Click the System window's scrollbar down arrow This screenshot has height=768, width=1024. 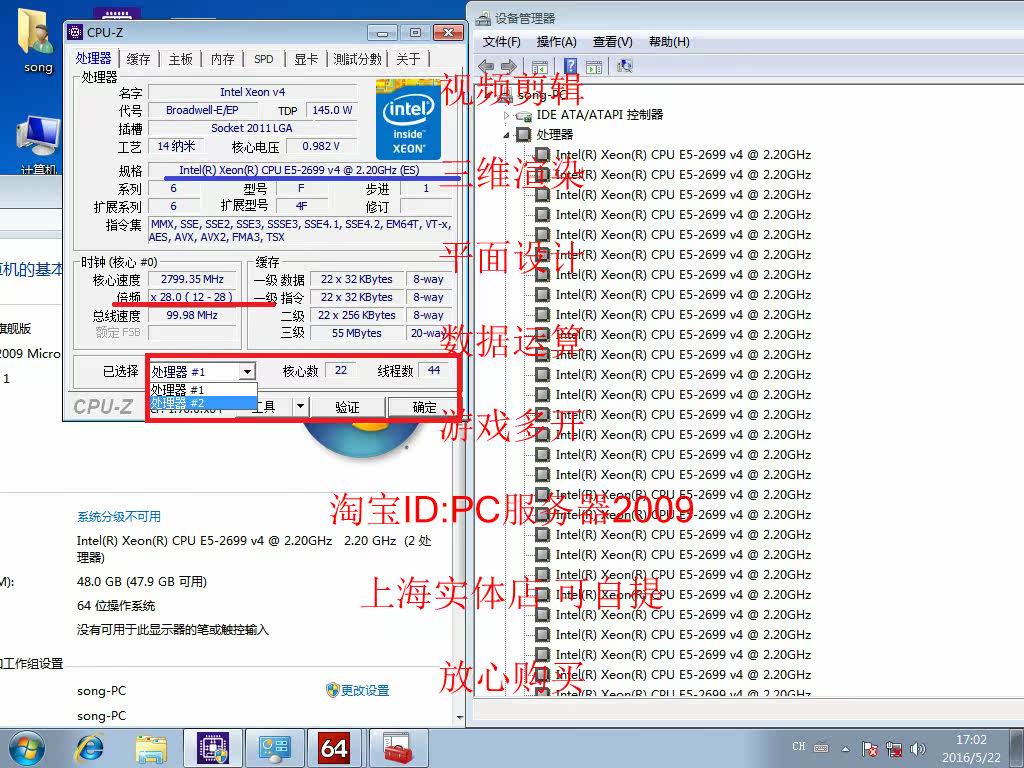460,717
